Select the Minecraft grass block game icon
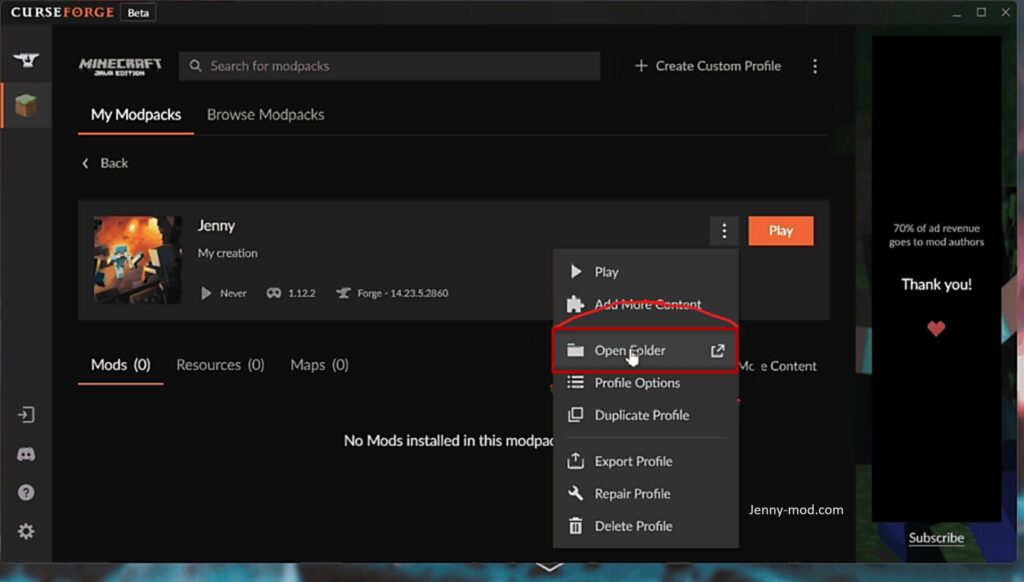 pyautogui.click(x=26, y=105)
